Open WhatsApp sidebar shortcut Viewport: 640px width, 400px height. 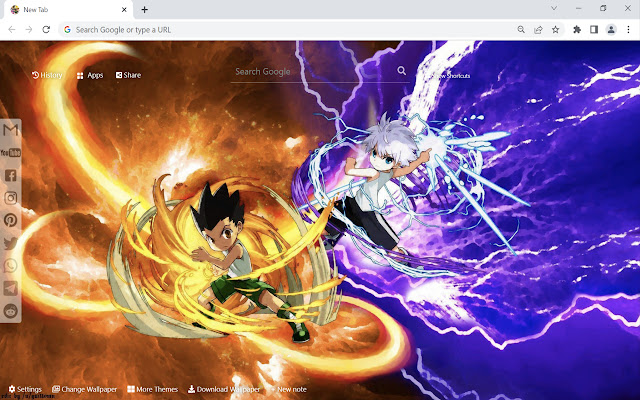[11, 265]
